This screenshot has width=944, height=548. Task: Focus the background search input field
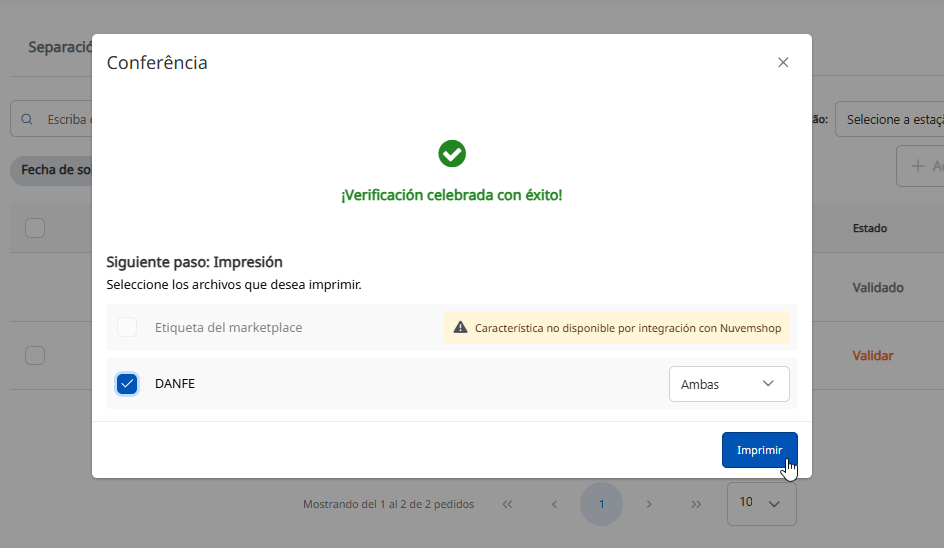[51, 119]
